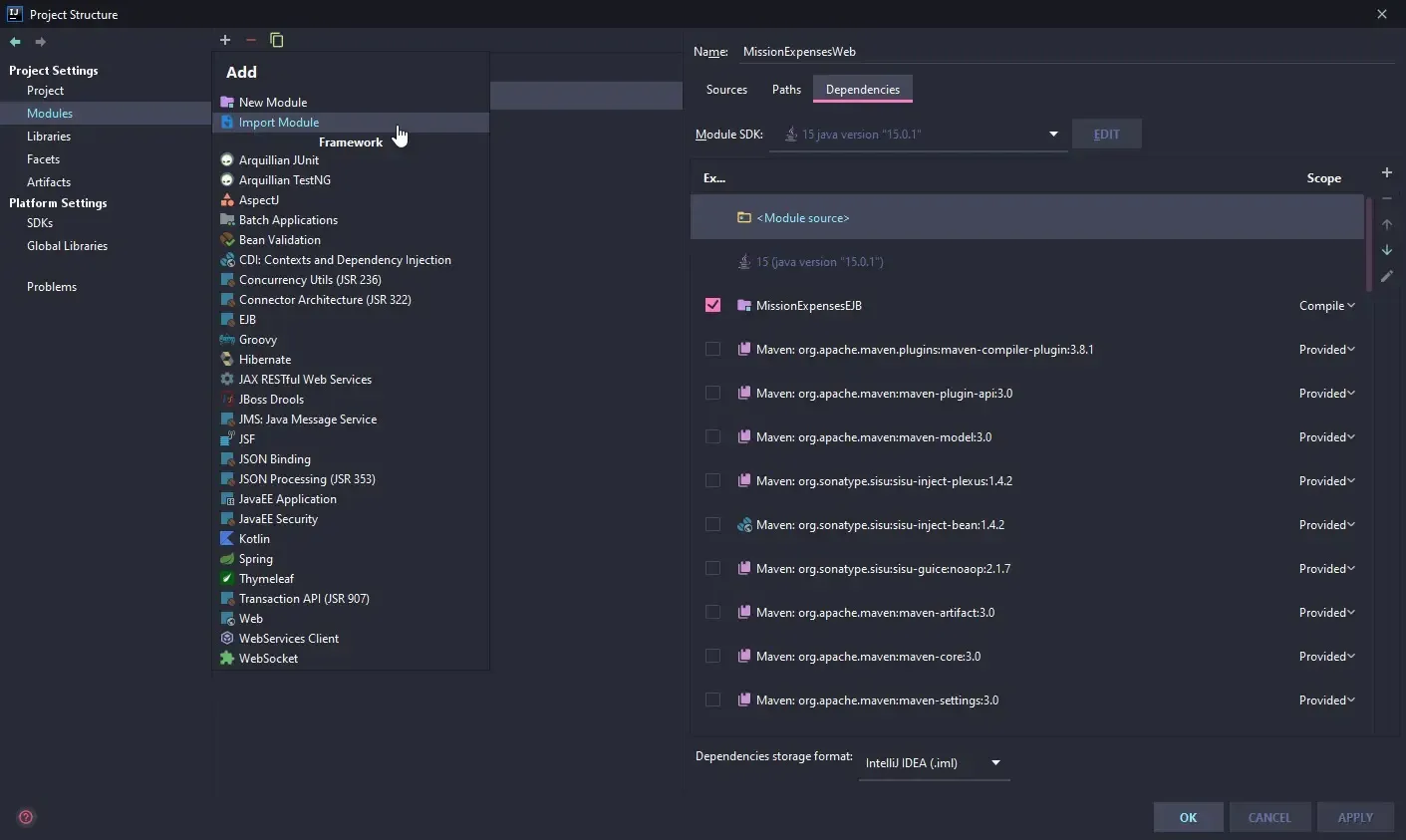The image size is (1406, 840).
Task: Click the forward navigation arrow
Action: (41, 42)
